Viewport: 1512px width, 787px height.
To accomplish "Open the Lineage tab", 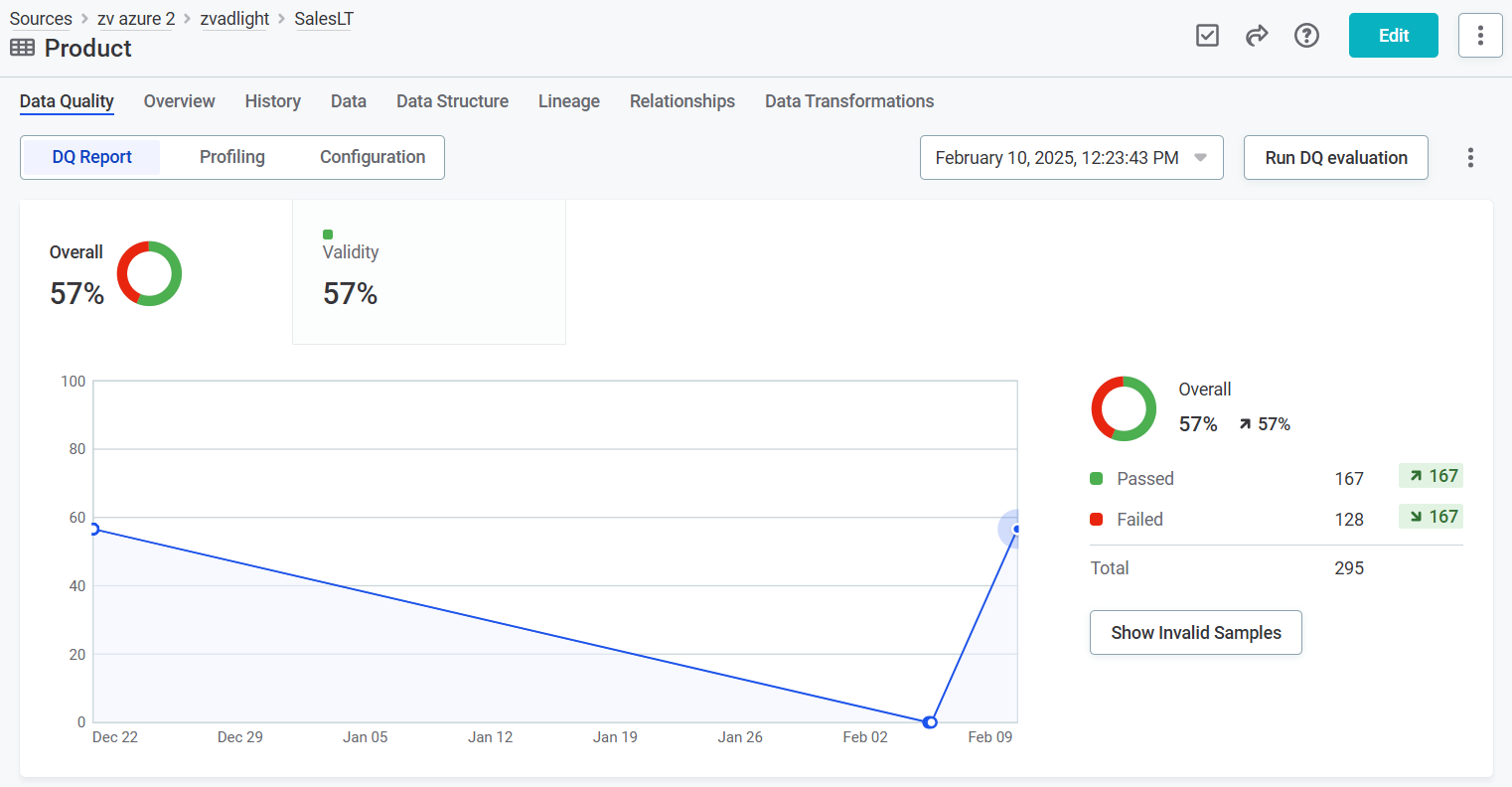I will (568, 101).
